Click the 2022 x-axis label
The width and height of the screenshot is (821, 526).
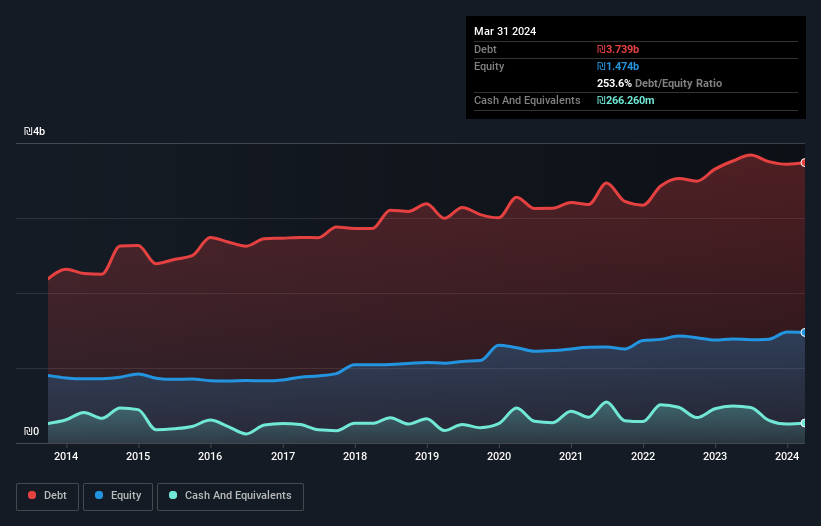click(643, 456)
